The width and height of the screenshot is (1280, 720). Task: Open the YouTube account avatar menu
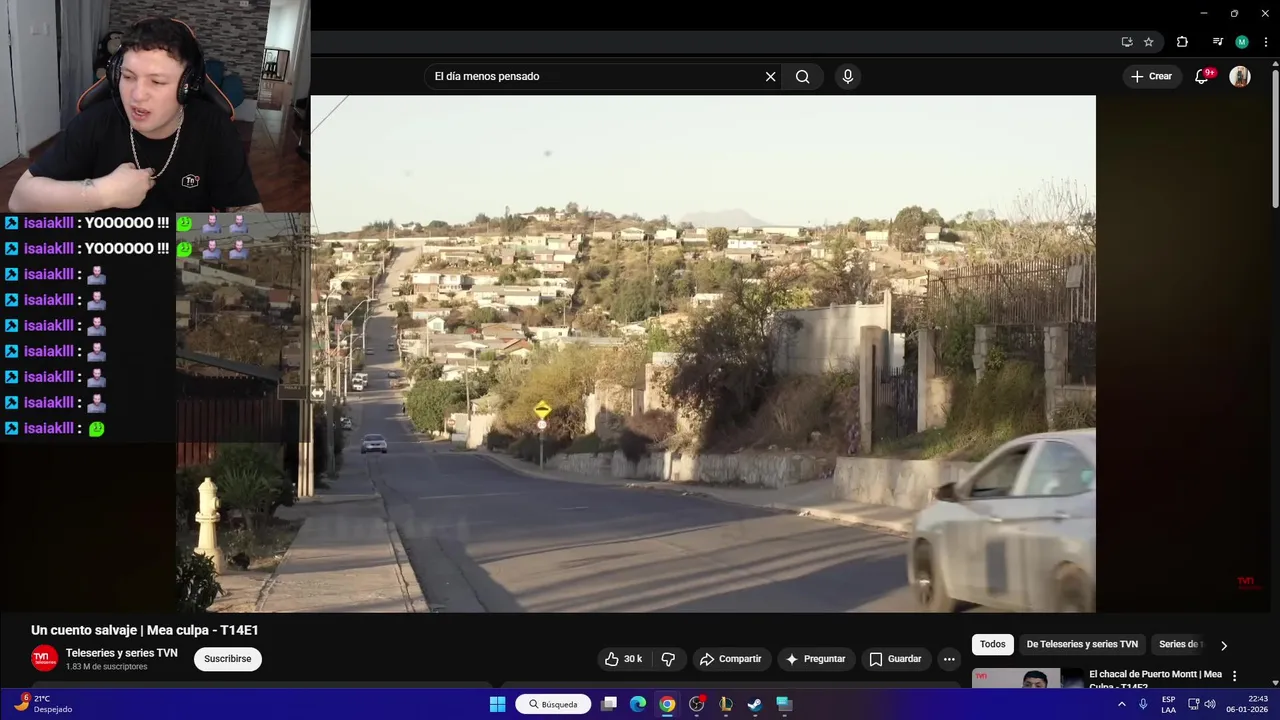point(1240,76)
